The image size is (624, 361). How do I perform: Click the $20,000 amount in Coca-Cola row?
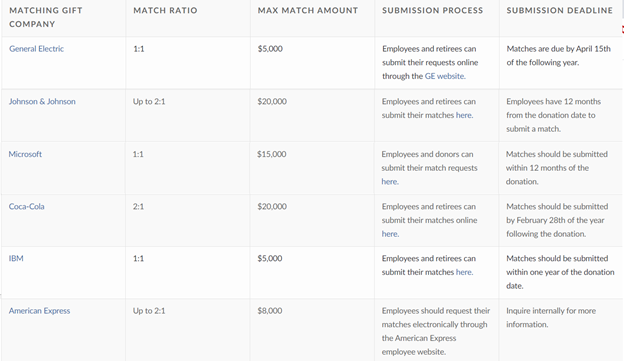(x=272, y=207)
